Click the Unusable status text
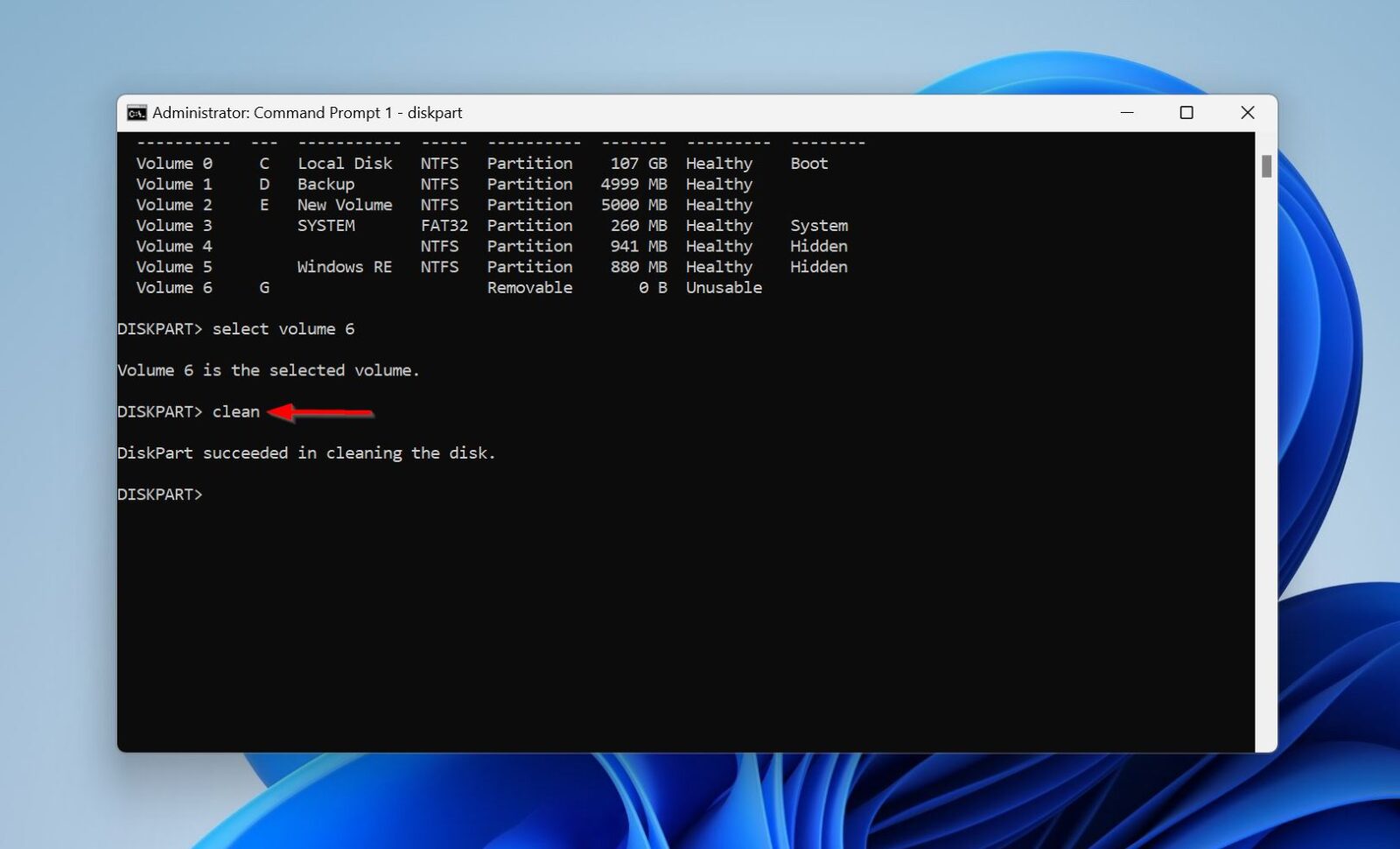 click(724, 287)
